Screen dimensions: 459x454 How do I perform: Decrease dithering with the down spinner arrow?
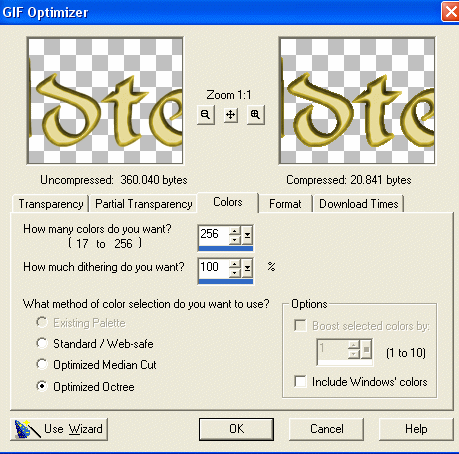[235, 272]
